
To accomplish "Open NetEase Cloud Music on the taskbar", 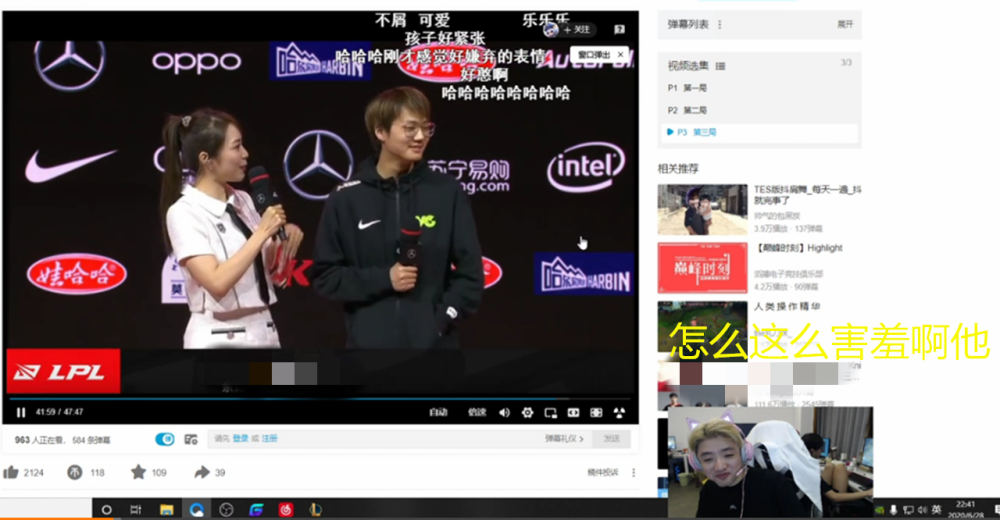I will [286, 509].
